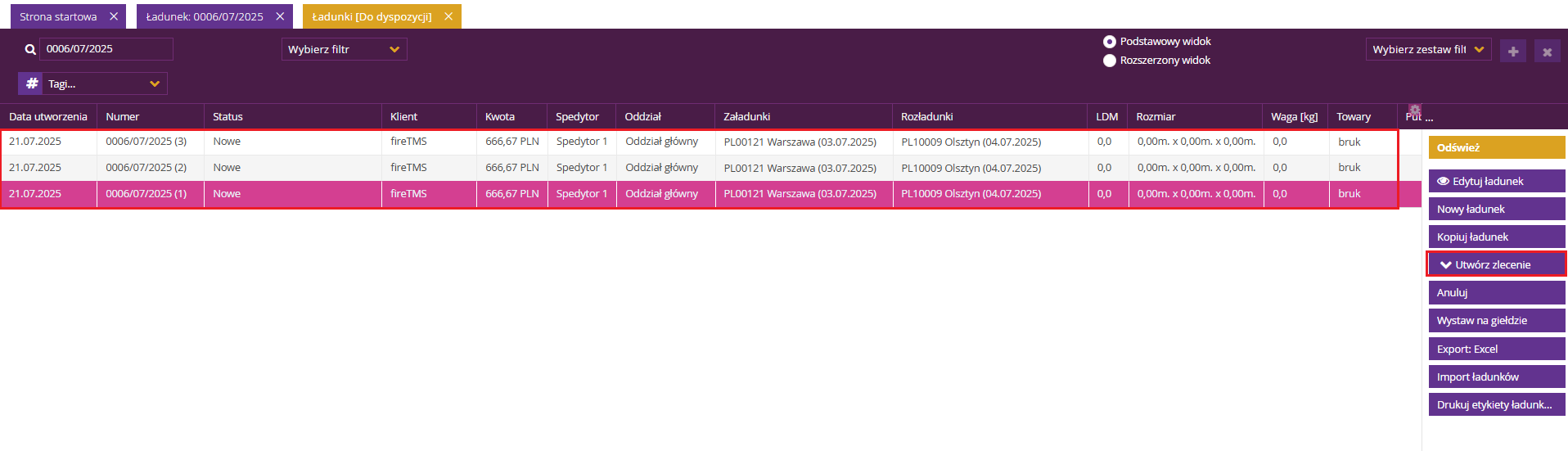Click the search magnifier icon
The height and width of the screenshot is (451, 1568).
coord(30,49)
